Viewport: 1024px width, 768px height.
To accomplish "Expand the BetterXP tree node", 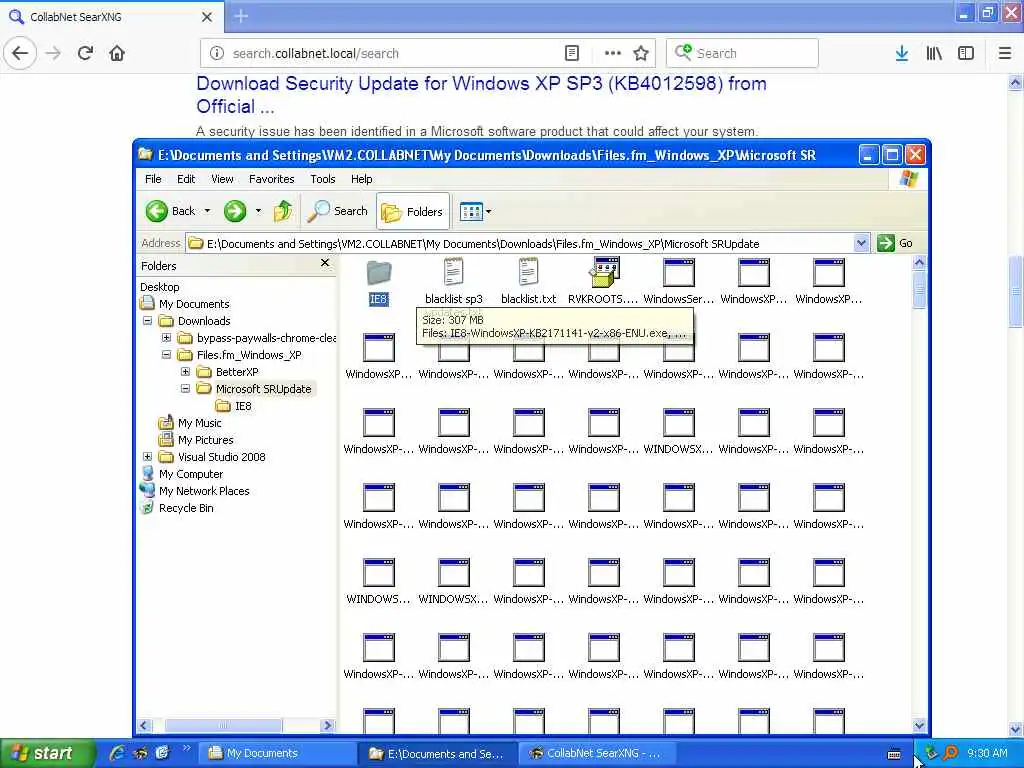I will pyautogui.click(x=185, y=372).
